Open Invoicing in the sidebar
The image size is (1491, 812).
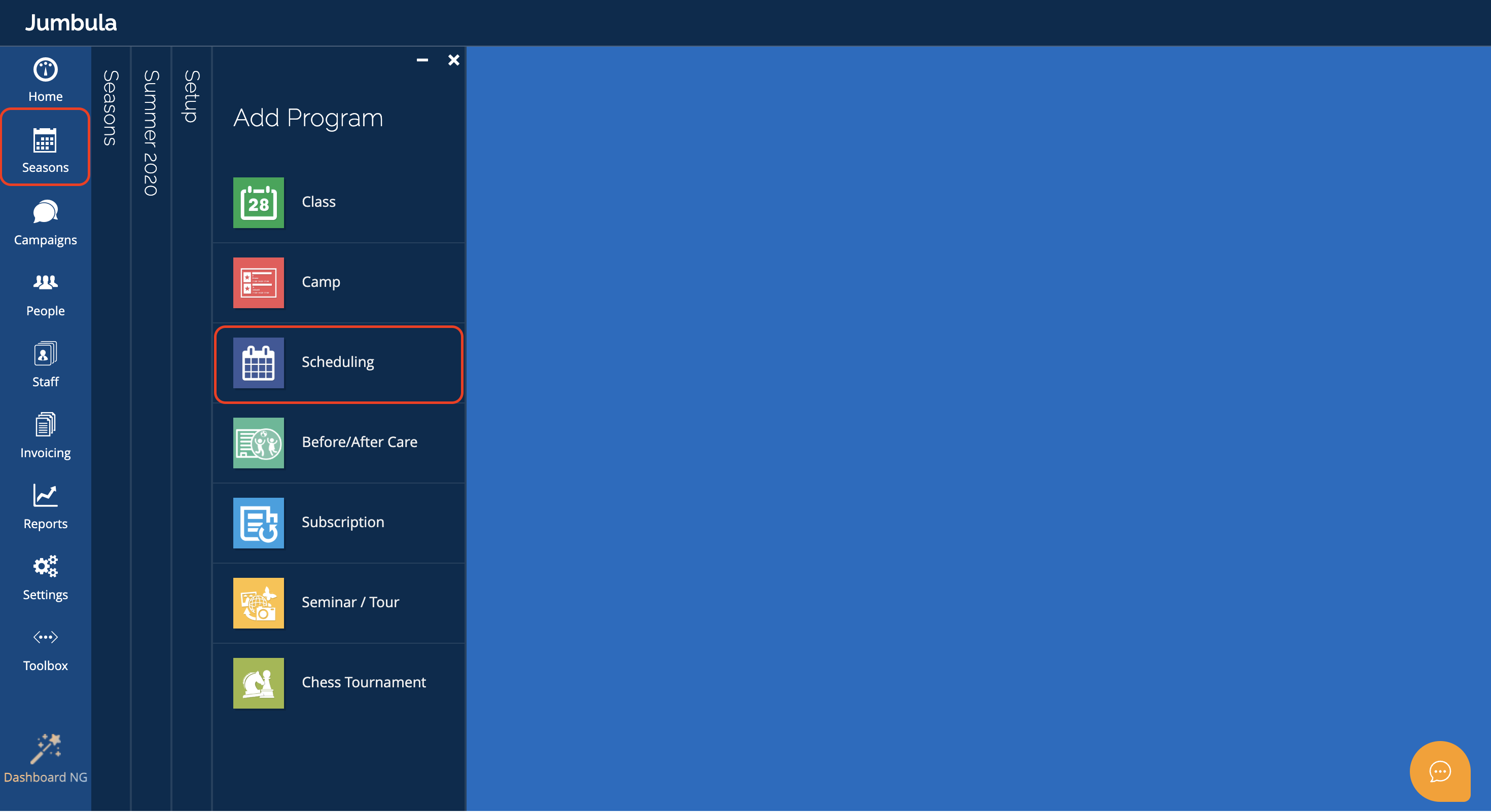pos(45,436)
